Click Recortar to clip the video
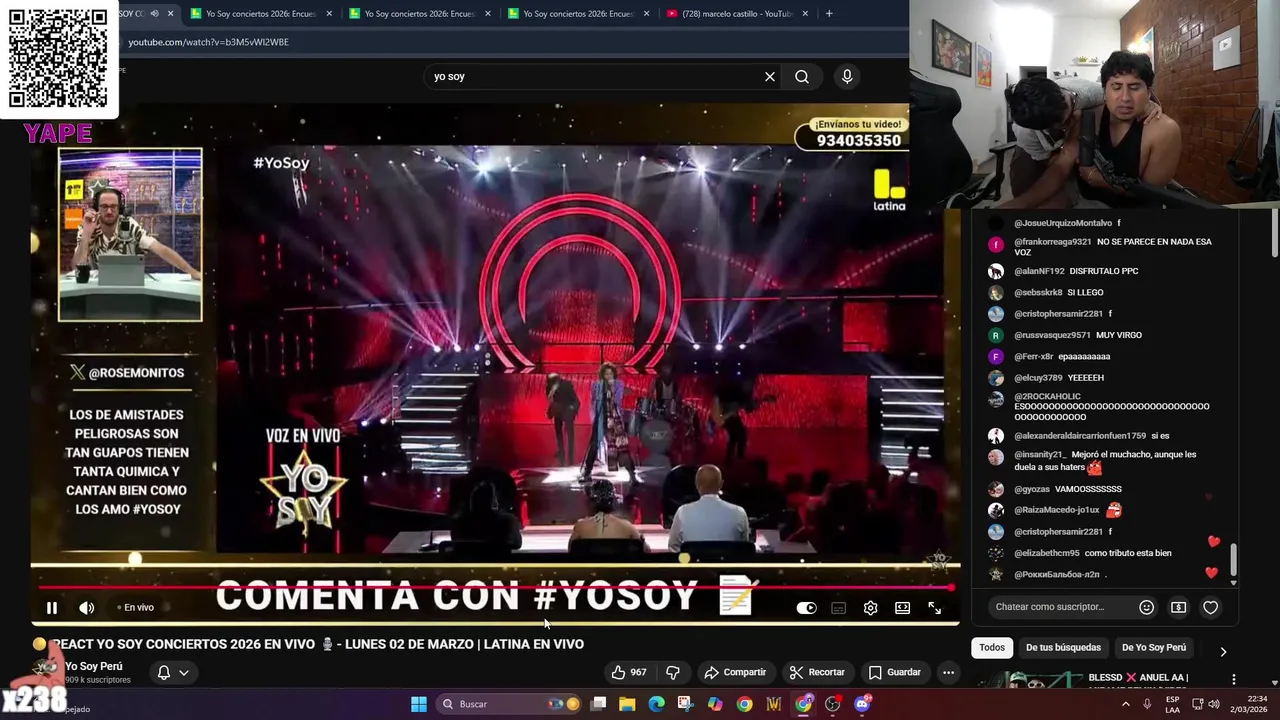The width and height of the screenshot is (1280, 720). tap(817, 672)
